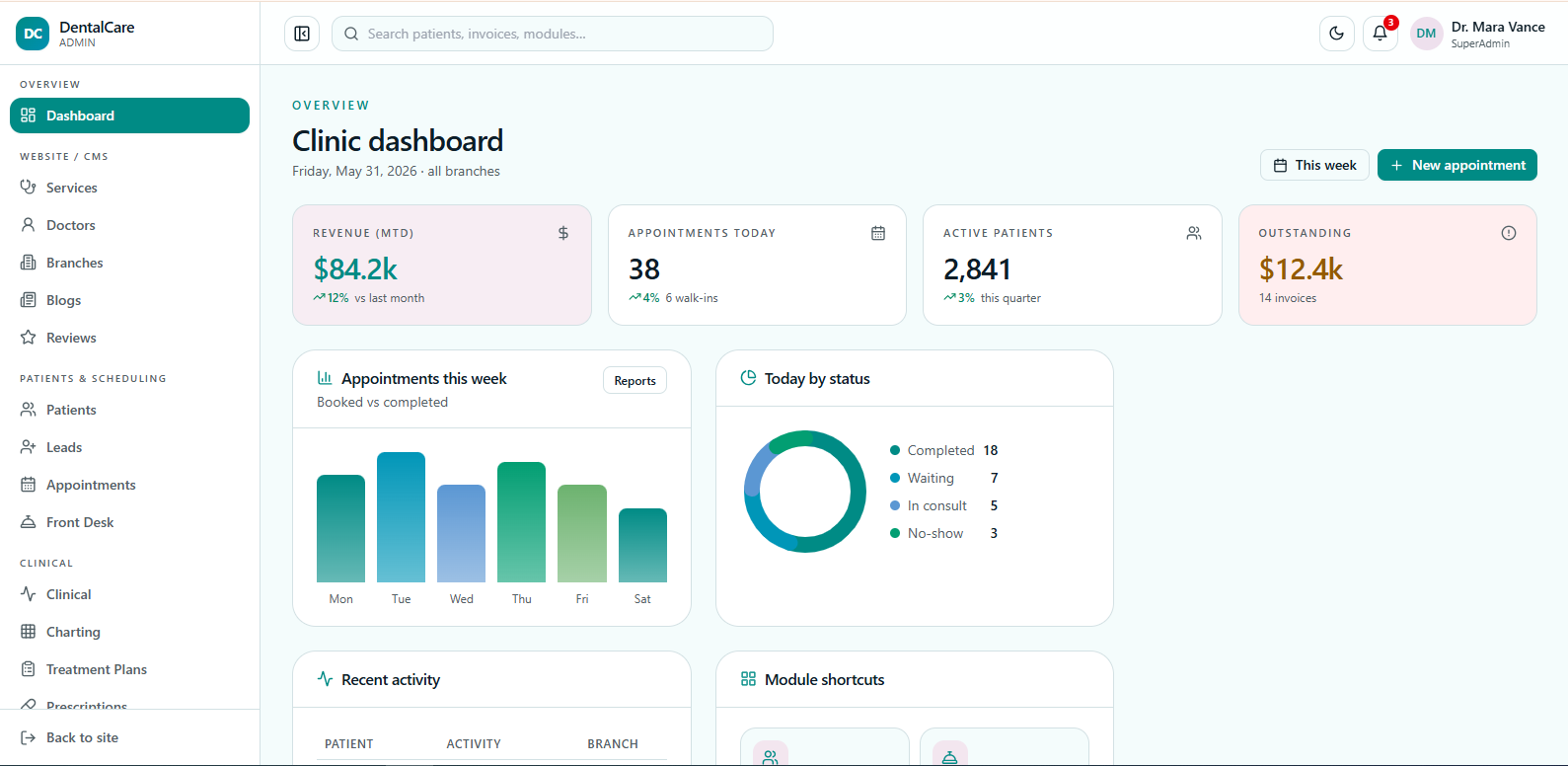Image resolution: width=1568 pixels, height=766 pixels.
Task: Toggle dark mode with the moon icon
Action: point(1336,34)
